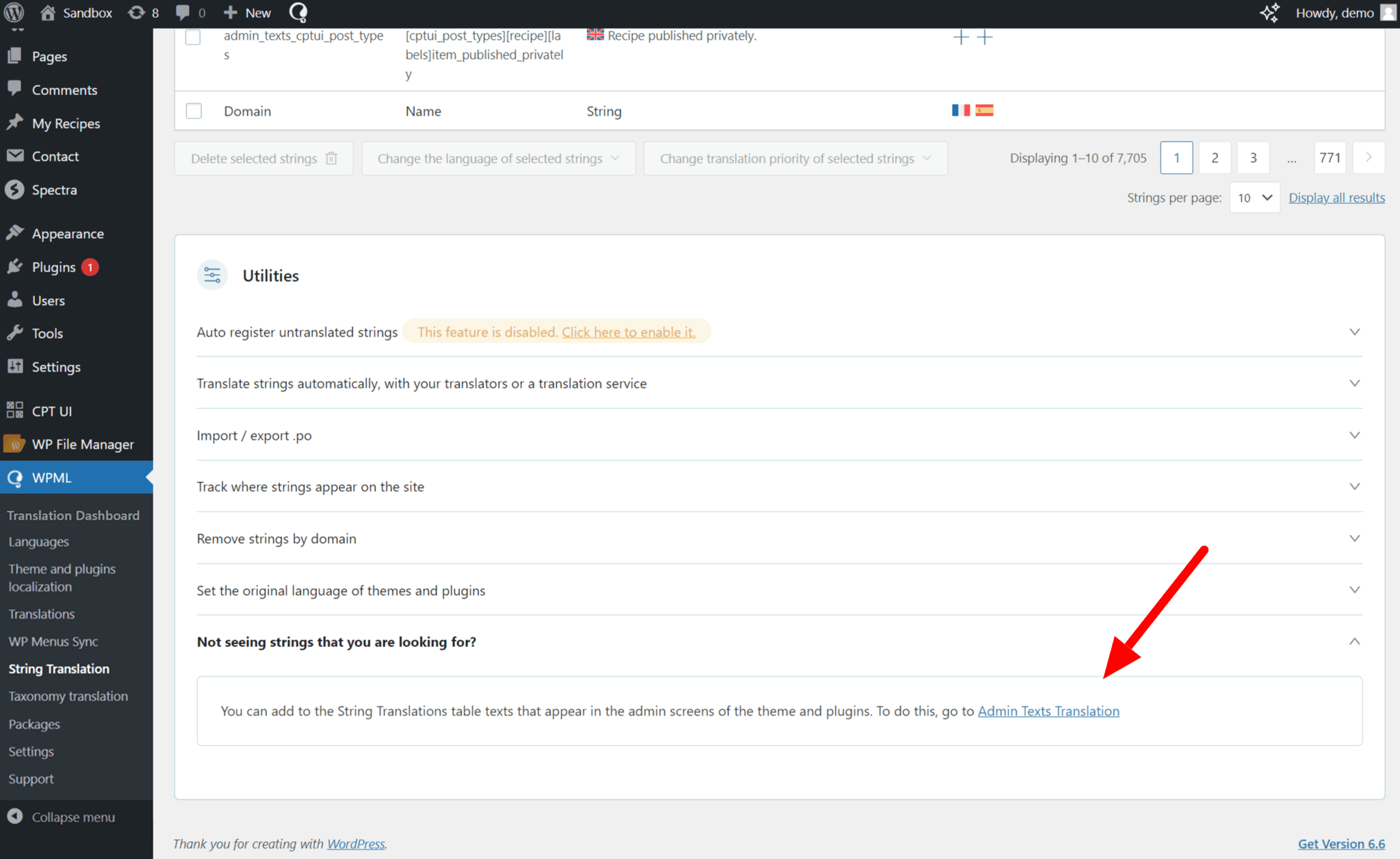Expand Set the original language section
The image size is (1400, 859).
point(1354,590)
